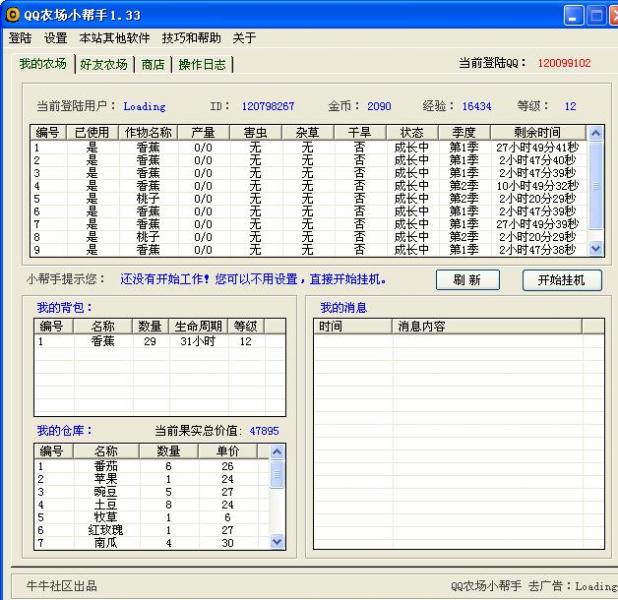Click the 状态 column header
The image size is (618, 600).
[412, 132]
